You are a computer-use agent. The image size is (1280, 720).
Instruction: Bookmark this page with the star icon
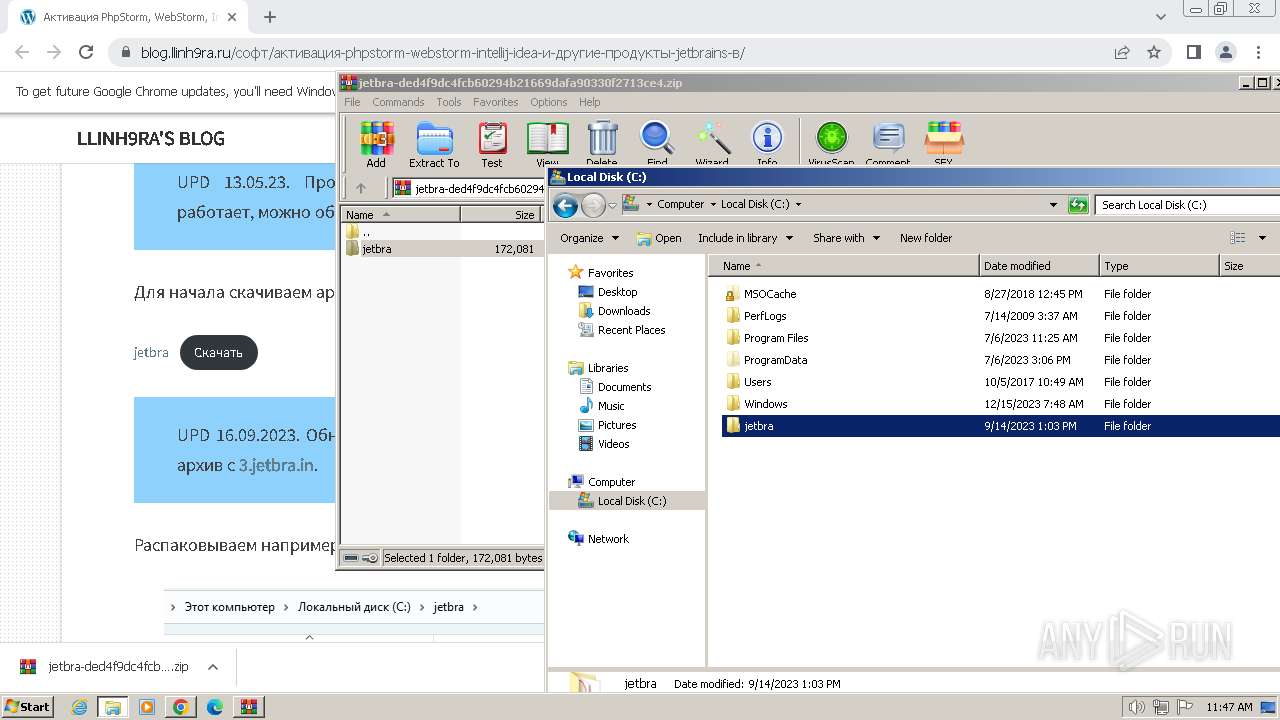pos(1154,52)
